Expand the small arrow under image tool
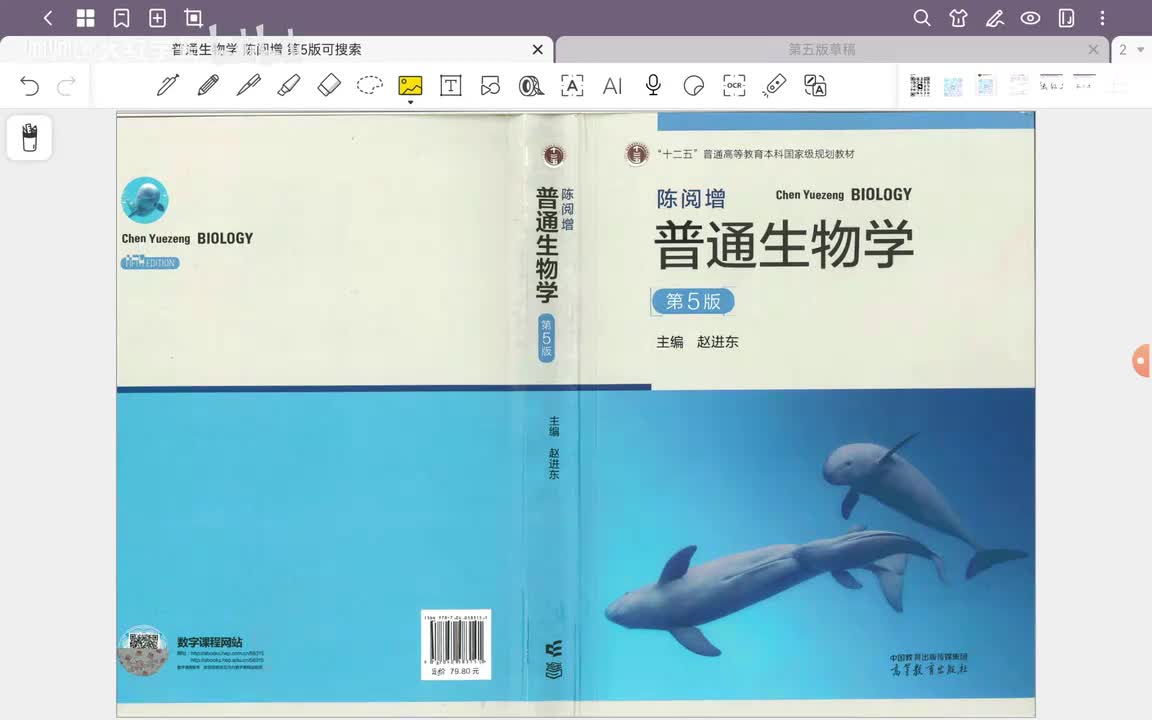The width and height of the screenshot is (1152, 720). coord(410,102)
